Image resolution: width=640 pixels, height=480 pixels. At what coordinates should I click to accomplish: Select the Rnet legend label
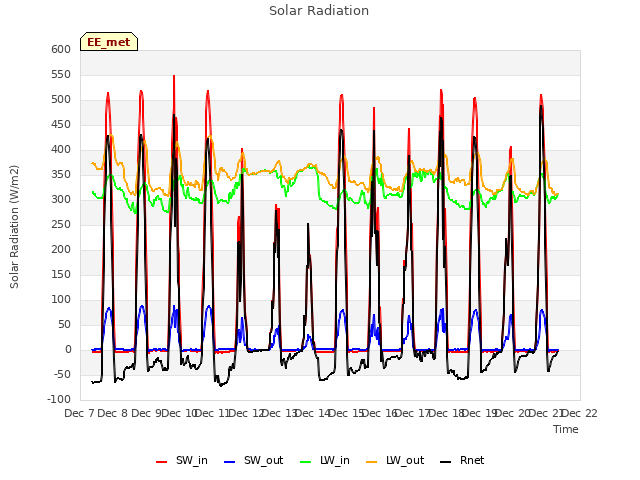[472, 460]
